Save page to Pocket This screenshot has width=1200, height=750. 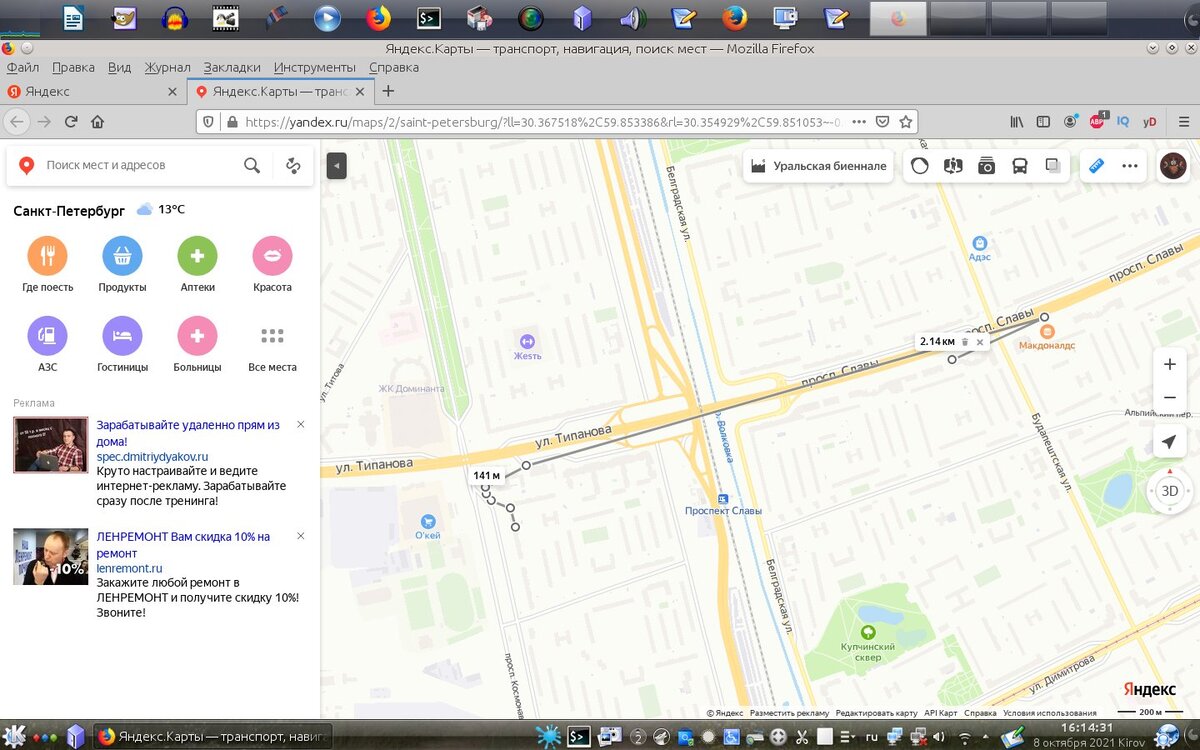[883, 122]
